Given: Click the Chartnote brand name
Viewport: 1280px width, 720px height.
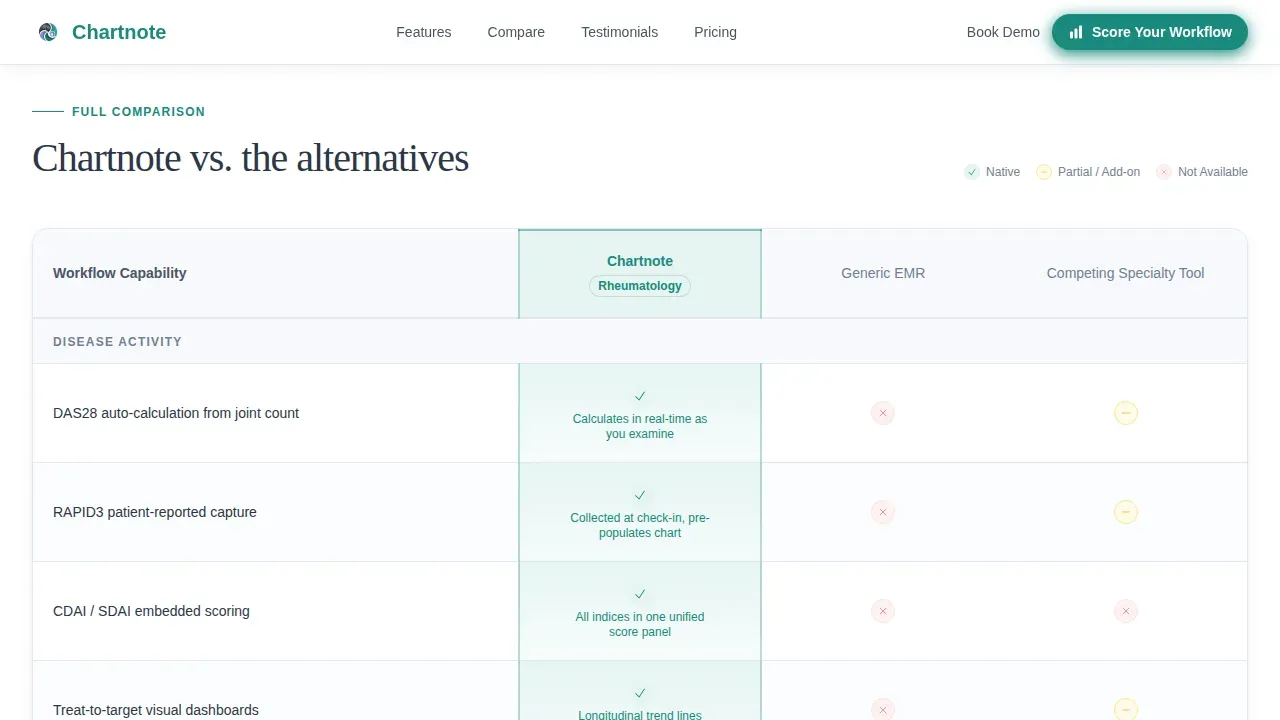Looking at the screenshot, I should (119, 32).
